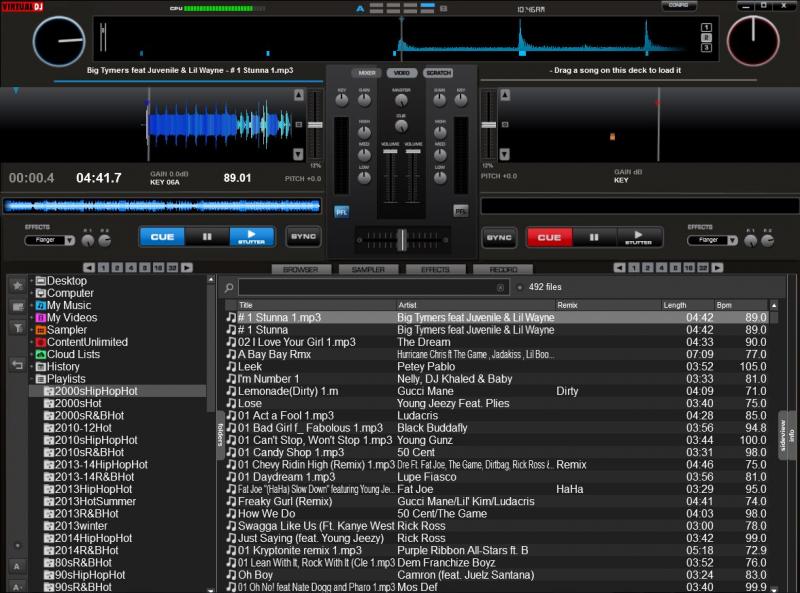This screenshot has width=800, height=593.
Task: Click the headphone CUE mix knob
Action: [x=402, y=126]
